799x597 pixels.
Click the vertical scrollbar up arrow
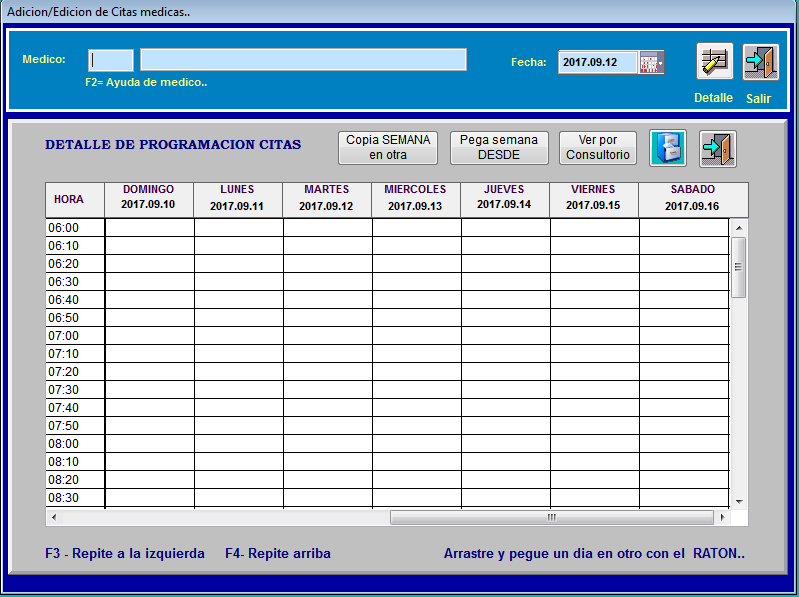click(x=738, y=228)
